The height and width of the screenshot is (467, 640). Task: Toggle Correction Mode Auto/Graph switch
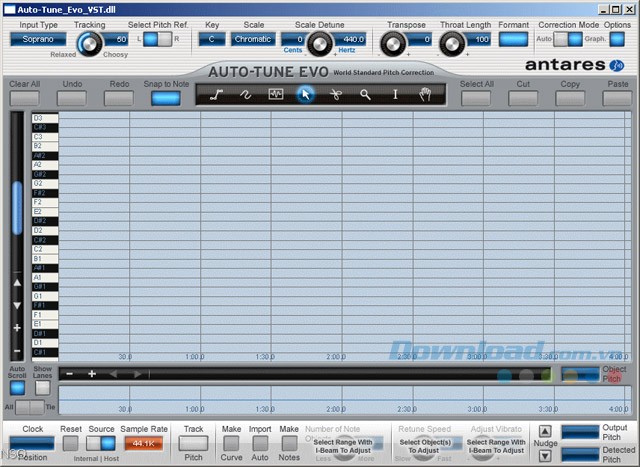[568, 39]
